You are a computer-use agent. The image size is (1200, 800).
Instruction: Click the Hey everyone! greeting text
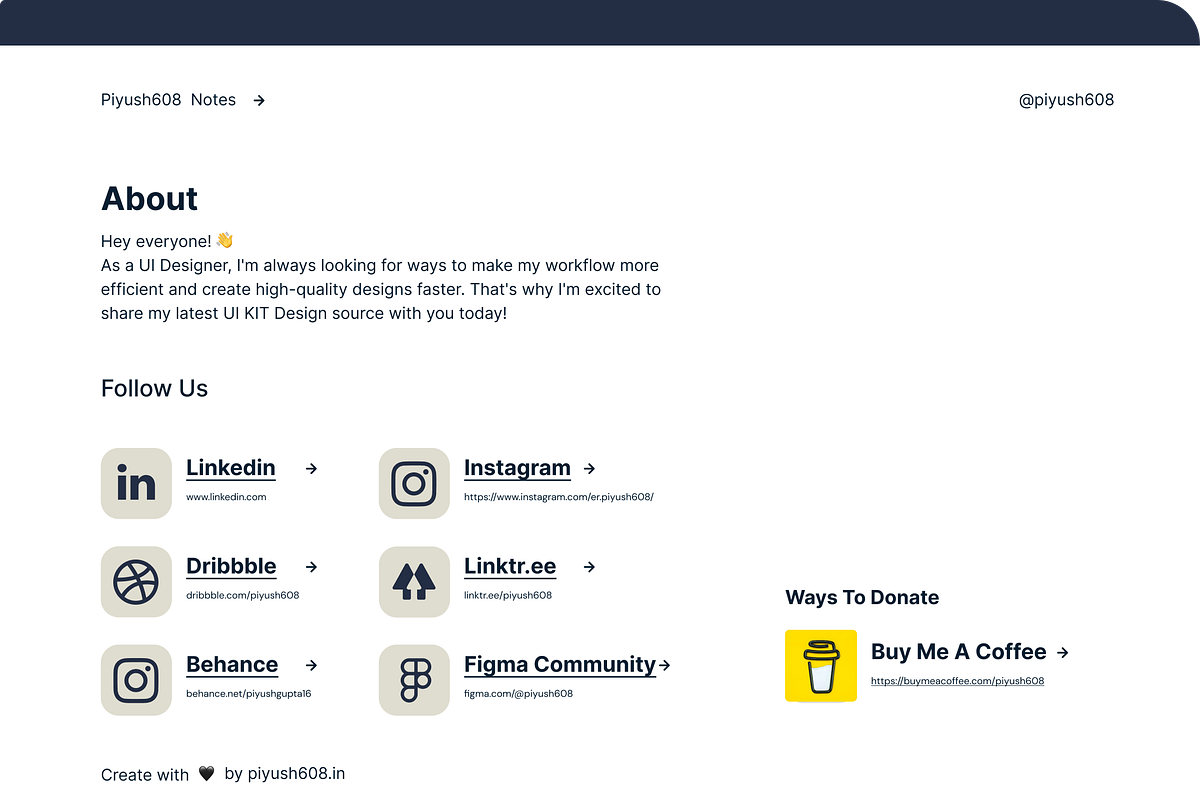tap(156, 241)
